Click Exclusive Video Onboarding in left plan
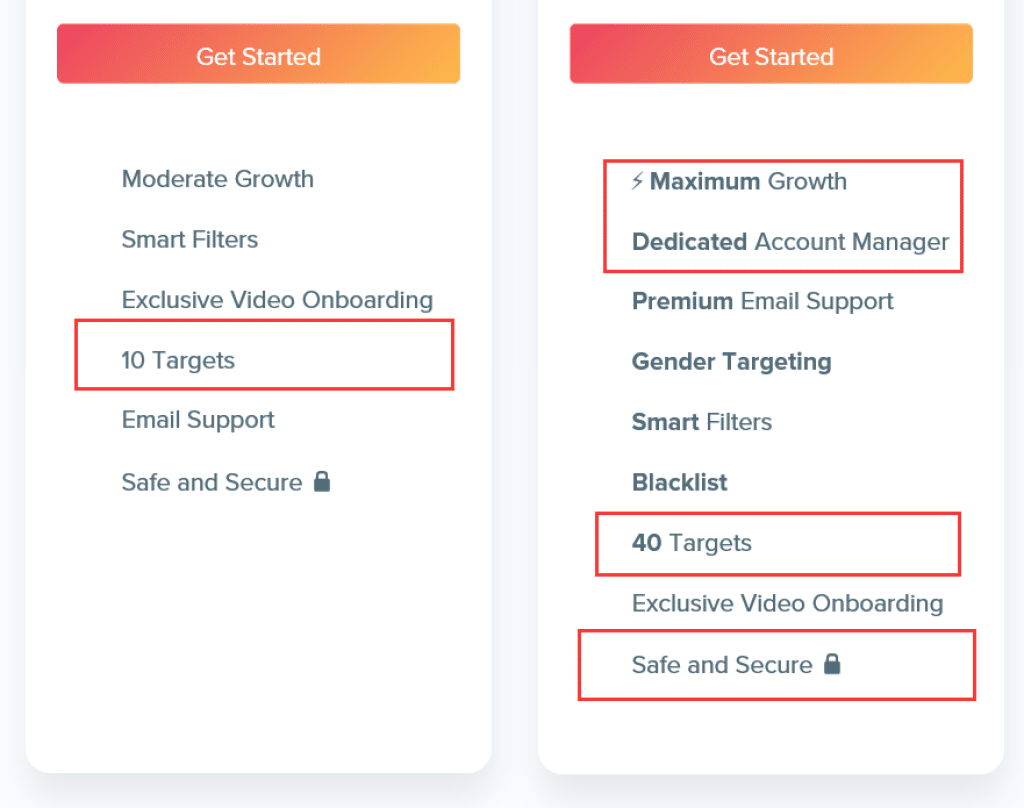1024x808 pixels. pyautogui.click(x=277, y=300)
